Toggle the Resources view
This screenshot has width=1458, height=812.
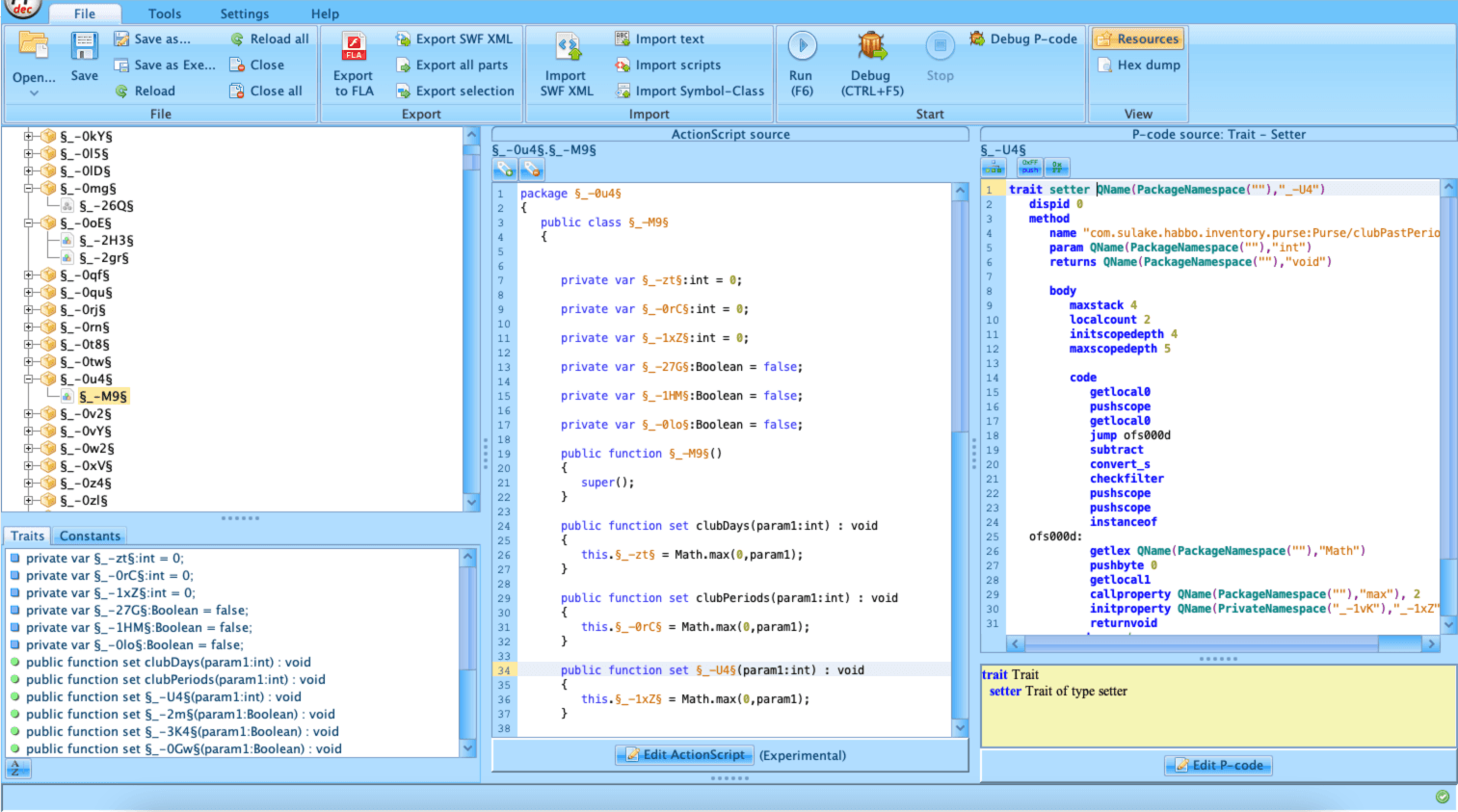(1138, 39)
